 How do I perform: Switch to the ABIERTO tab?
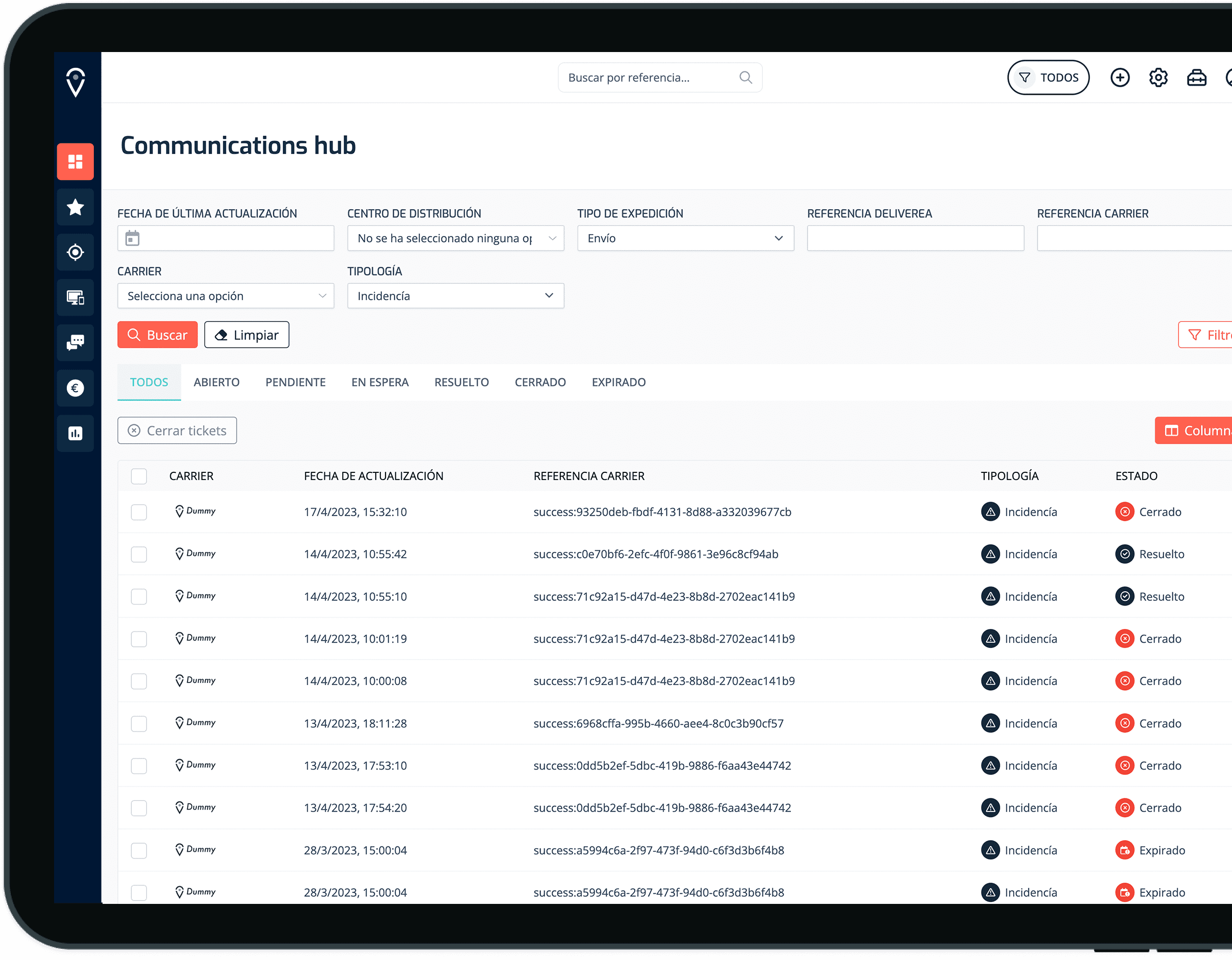(217, 382)
